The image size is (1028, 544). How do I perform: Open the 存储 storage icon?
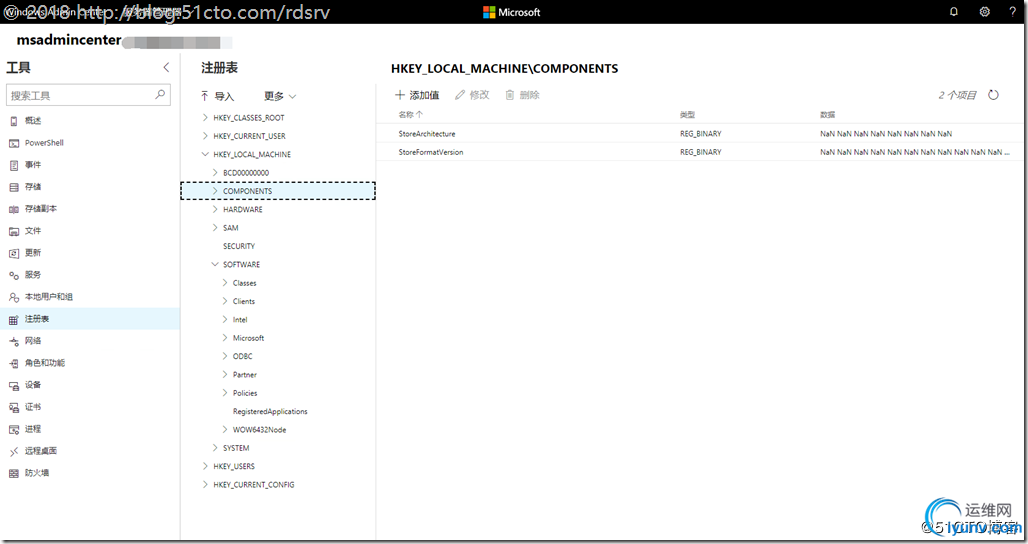pyautogui.click(x=14, y=187)
